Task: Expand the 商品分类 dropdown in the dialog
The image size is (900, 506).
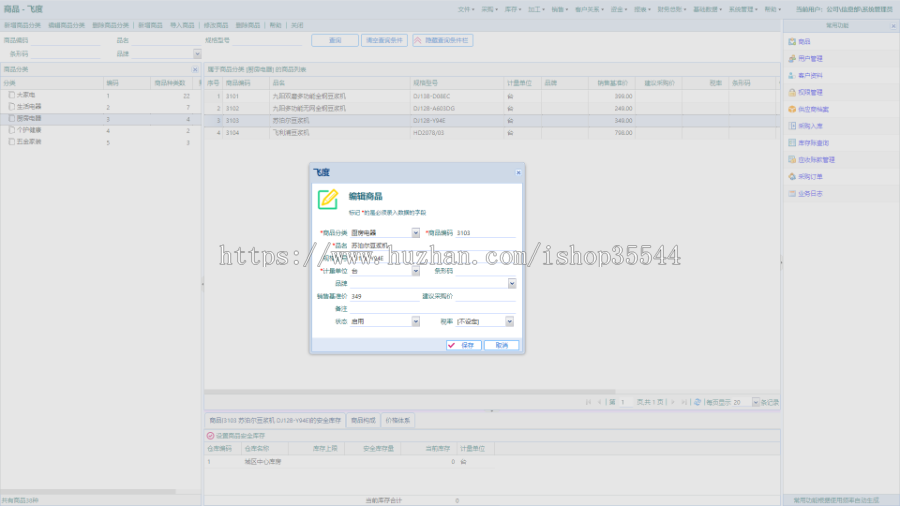Action: (416, 233)
